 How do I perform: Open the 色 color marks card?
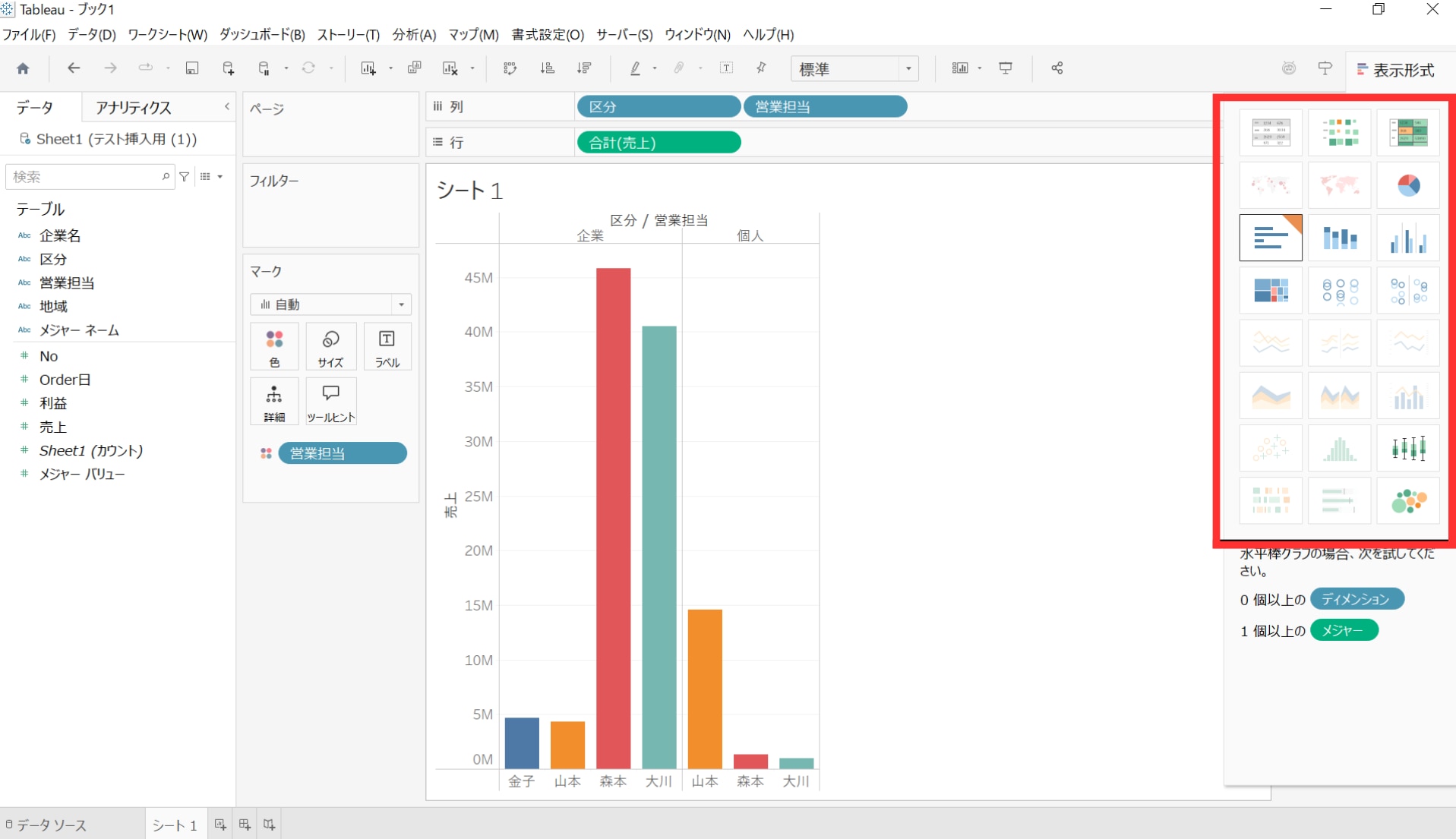[x=274, y=346]
